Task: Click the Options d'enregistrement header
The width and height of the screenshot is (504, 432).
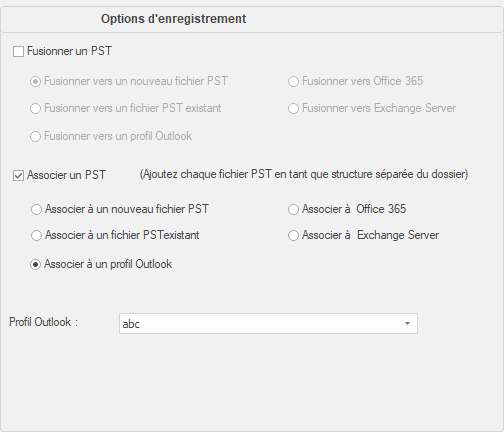Action: pyautogui.click(x=173, y=19)
